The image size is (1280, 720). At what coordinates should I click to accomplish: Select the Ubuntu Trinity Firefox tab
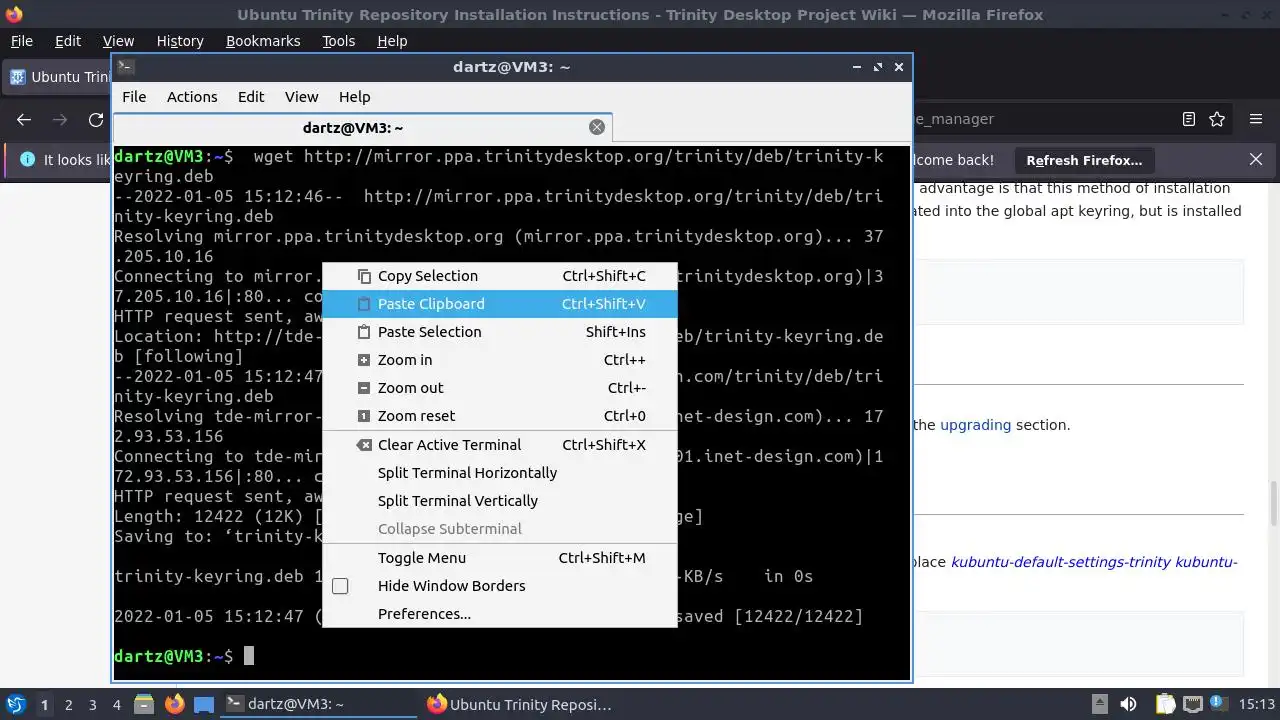pos(58,77)
